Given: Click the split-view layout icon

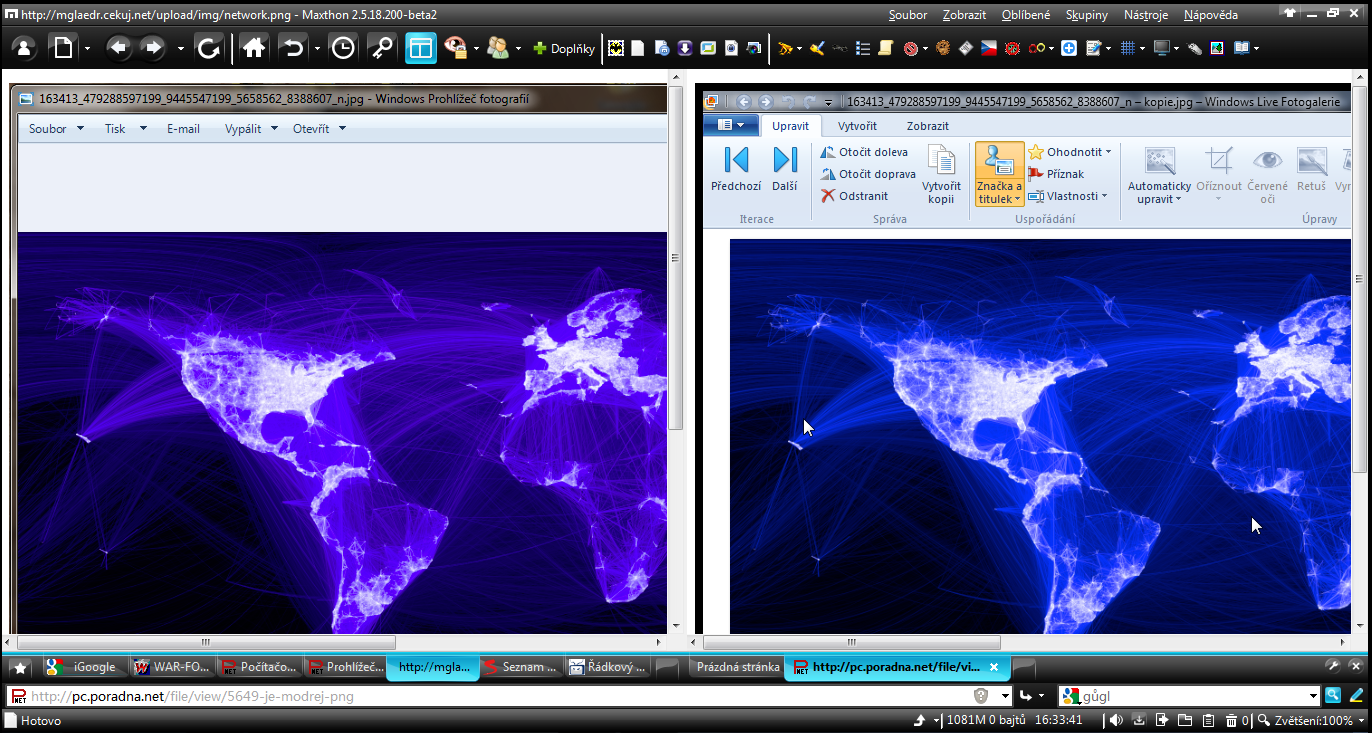Looking at the screenshot, I should coord(421,48).
